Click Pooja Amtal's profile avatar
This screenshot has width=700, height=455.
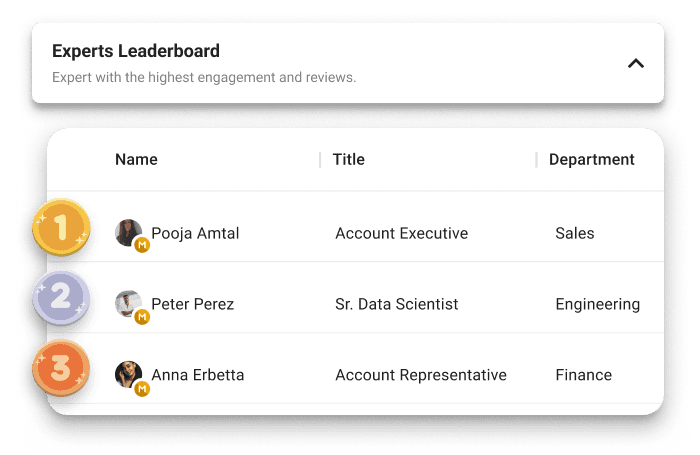pos(128,232)
